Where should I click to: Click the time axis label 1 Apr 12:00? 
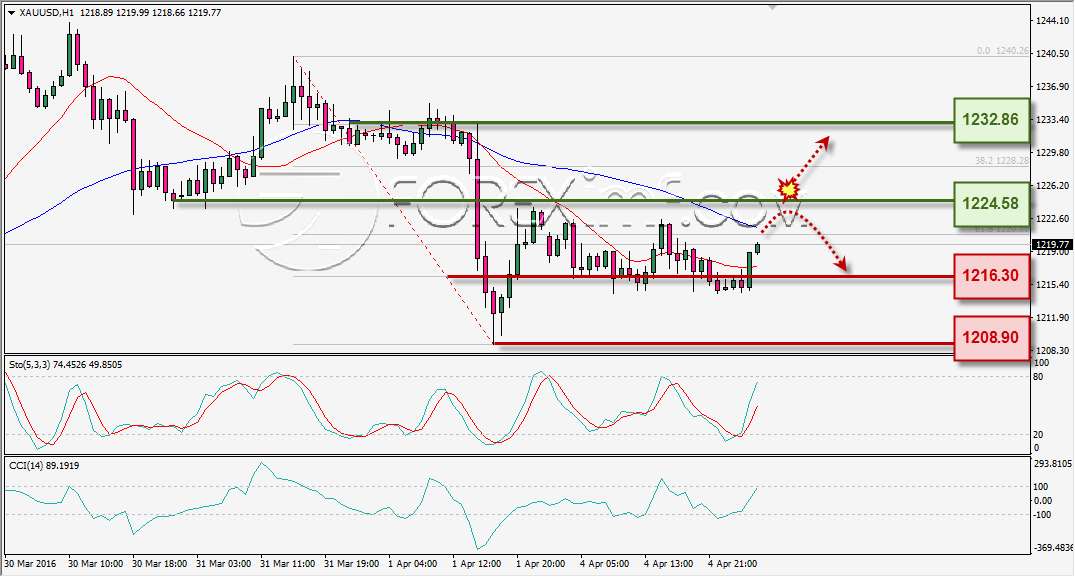pos(476,563)
